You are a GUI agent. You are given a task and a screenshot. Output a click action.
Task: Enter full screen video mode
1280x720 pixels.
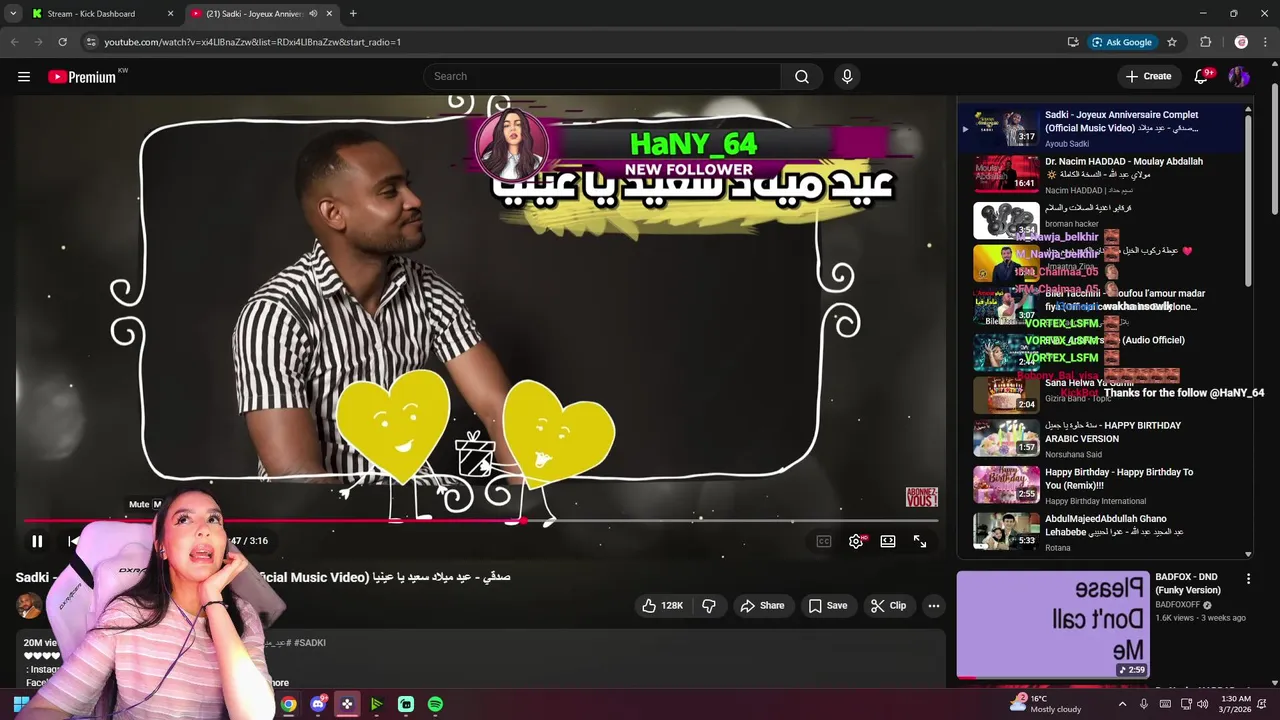[920, 541]
